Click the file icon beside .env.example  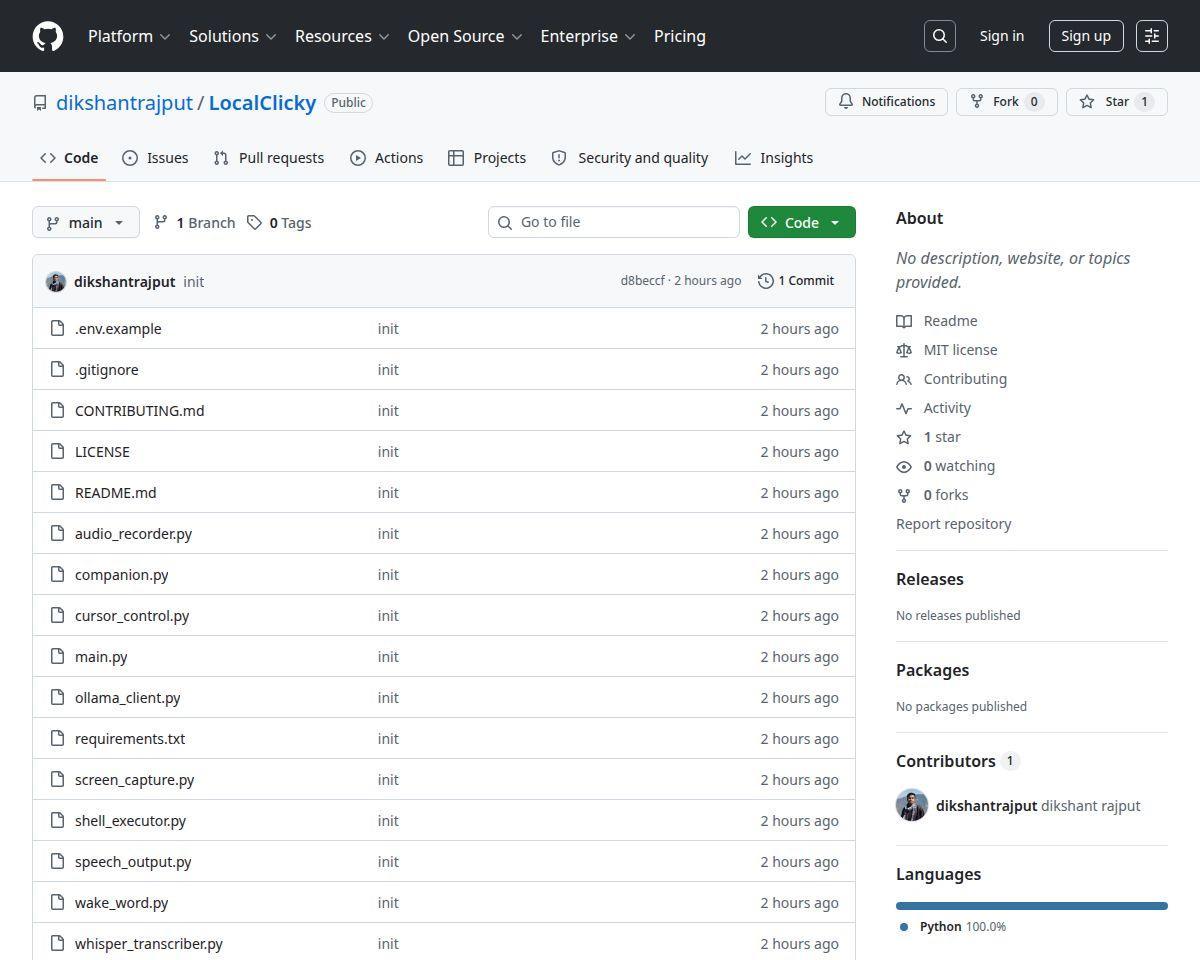point(58,328)
